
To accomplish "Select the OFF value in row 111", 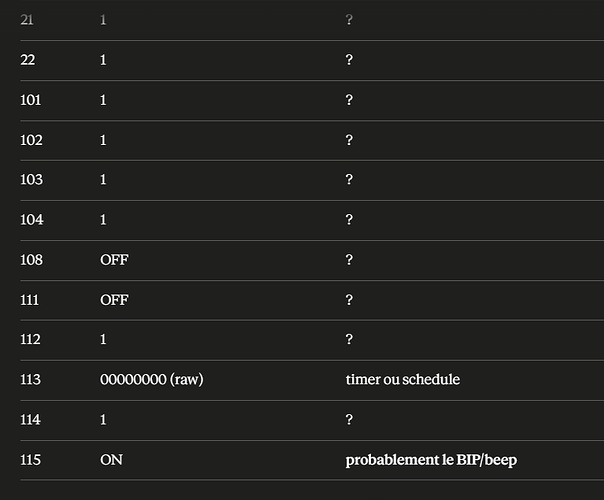I will [x=114, y=300].
